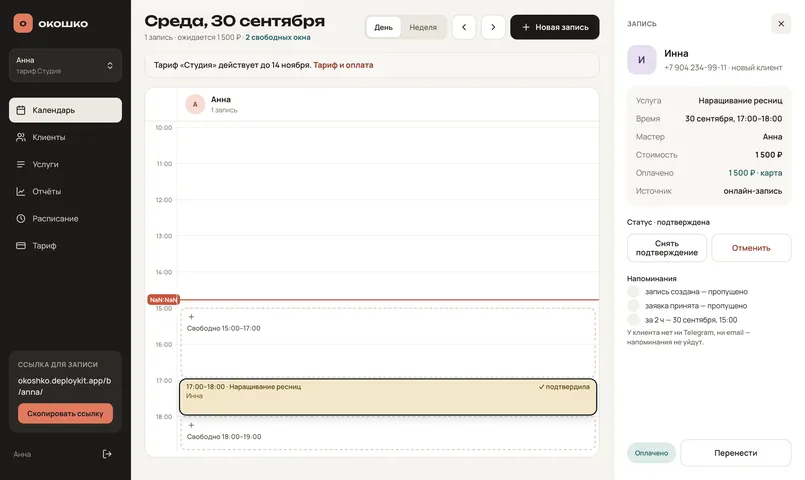Go to Расписание section
Screen dimensions: 805x480
pyautogui.click(x=65, y=219)
